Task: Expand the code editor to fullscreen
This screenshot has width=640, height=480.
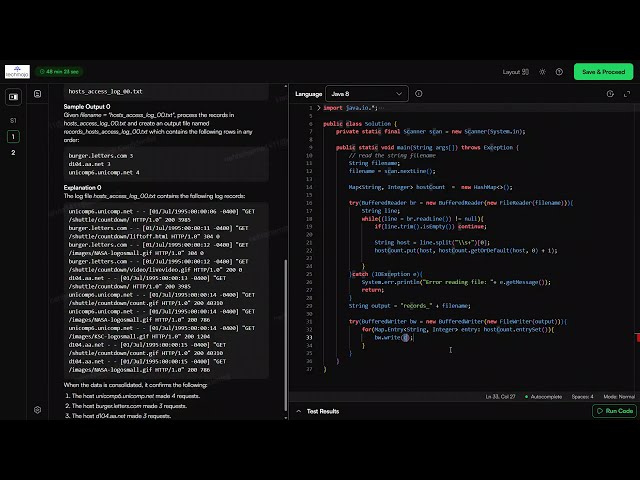Action: [x=627, y=94]
